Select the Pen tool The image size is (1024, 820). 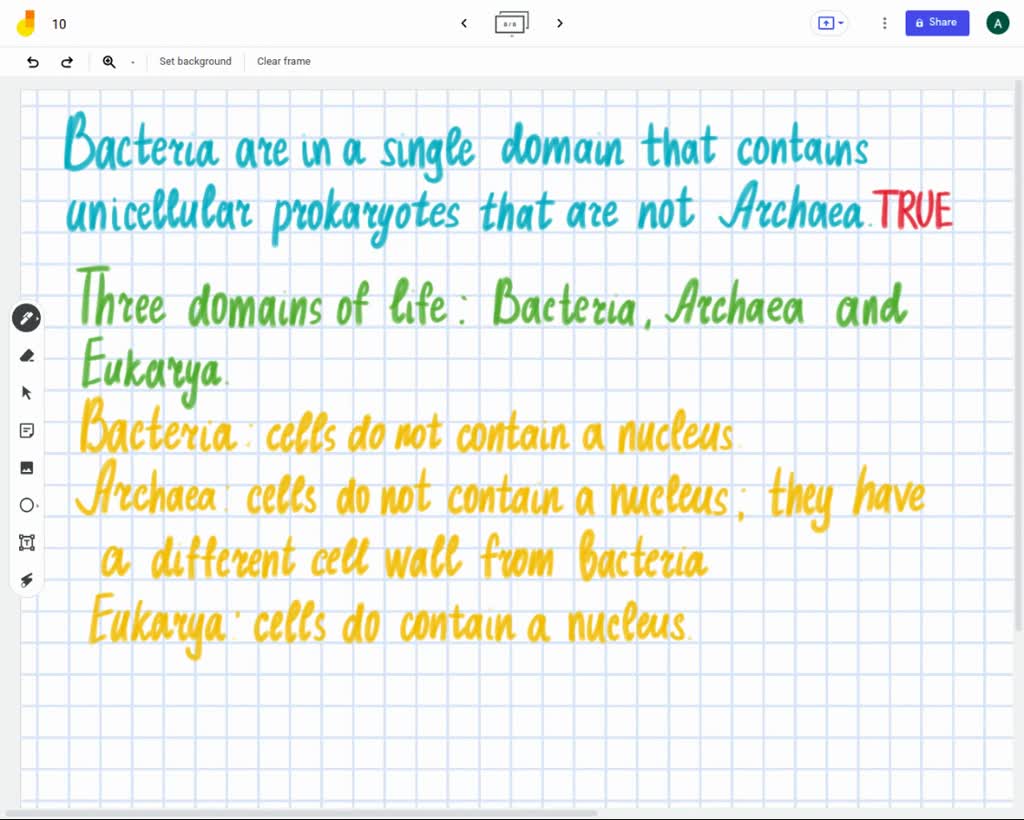click(x=27, y=317)
